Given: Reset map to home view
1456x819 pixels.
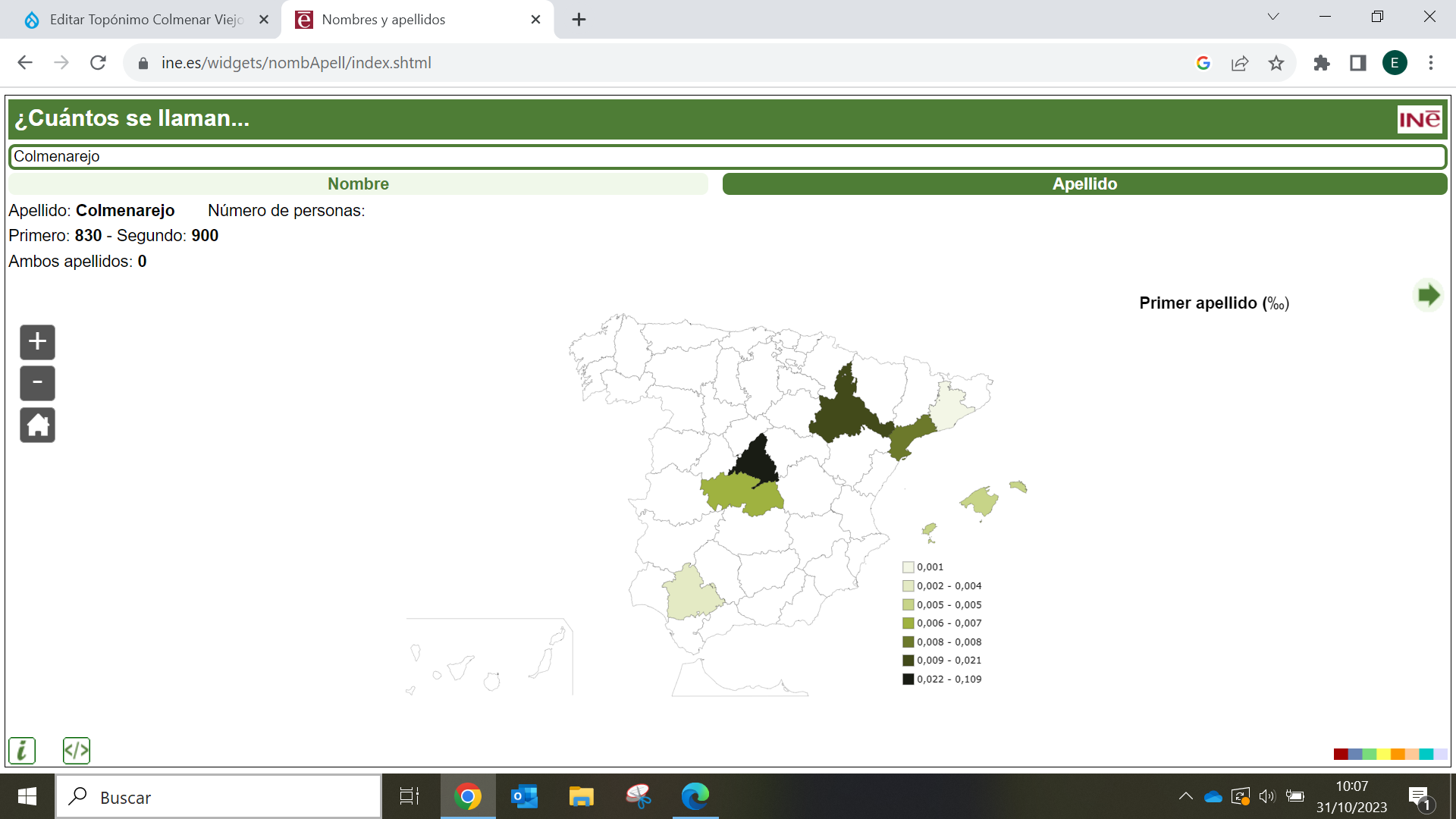Looking at the screenshot, I should pos(37,425).
